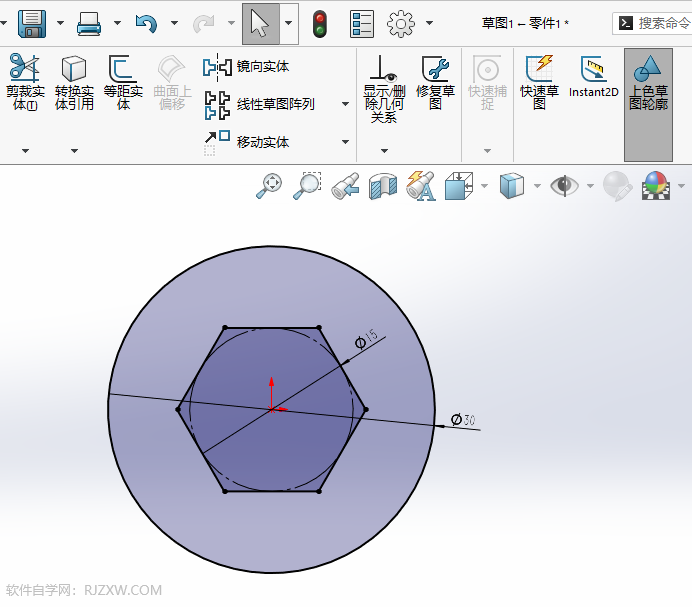Open the Options gear icon
This screenshot has width=692, height=607.
(401, 24)
